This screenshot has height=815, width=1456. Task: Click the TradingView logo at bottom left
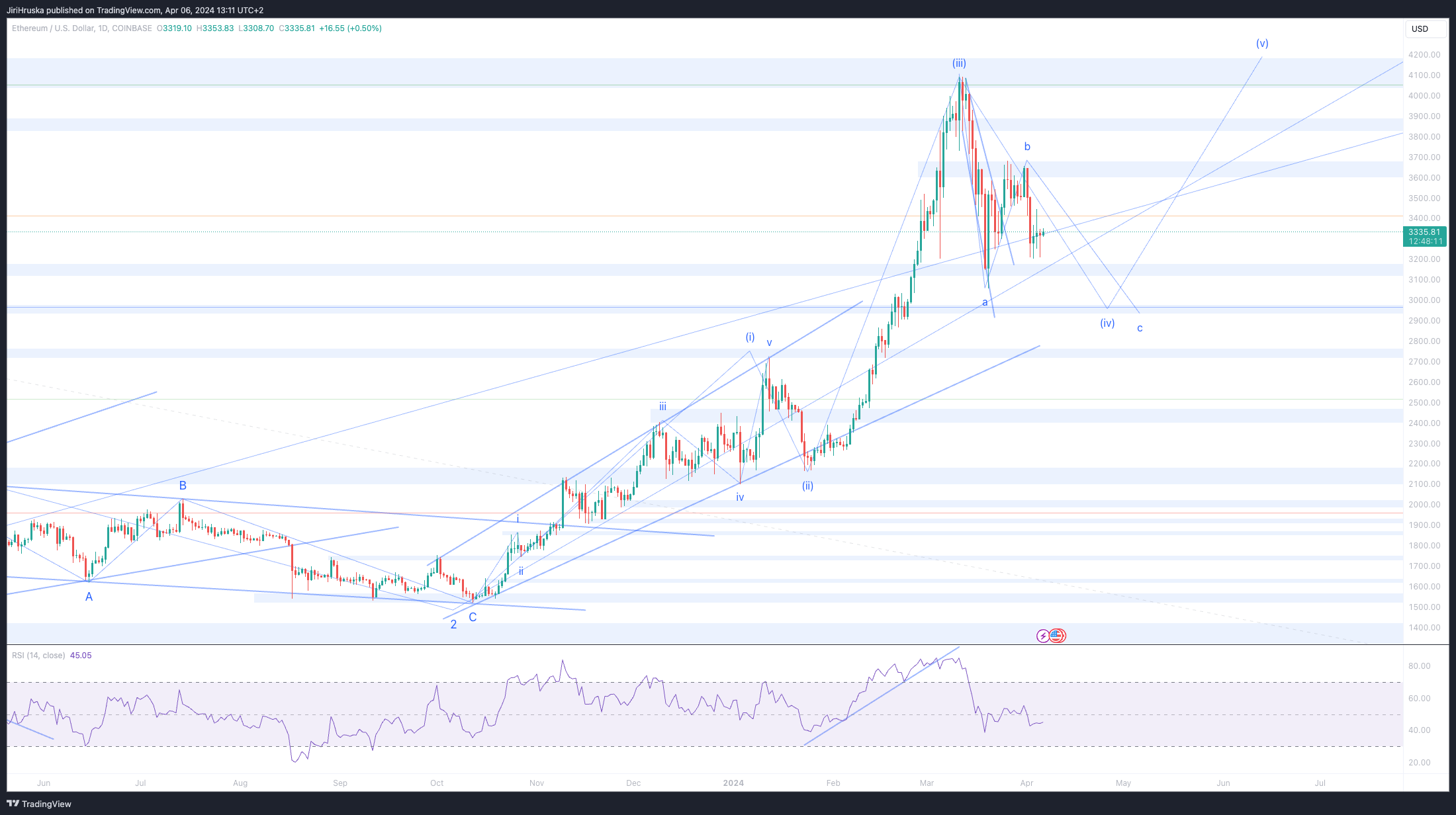(39, 804)
